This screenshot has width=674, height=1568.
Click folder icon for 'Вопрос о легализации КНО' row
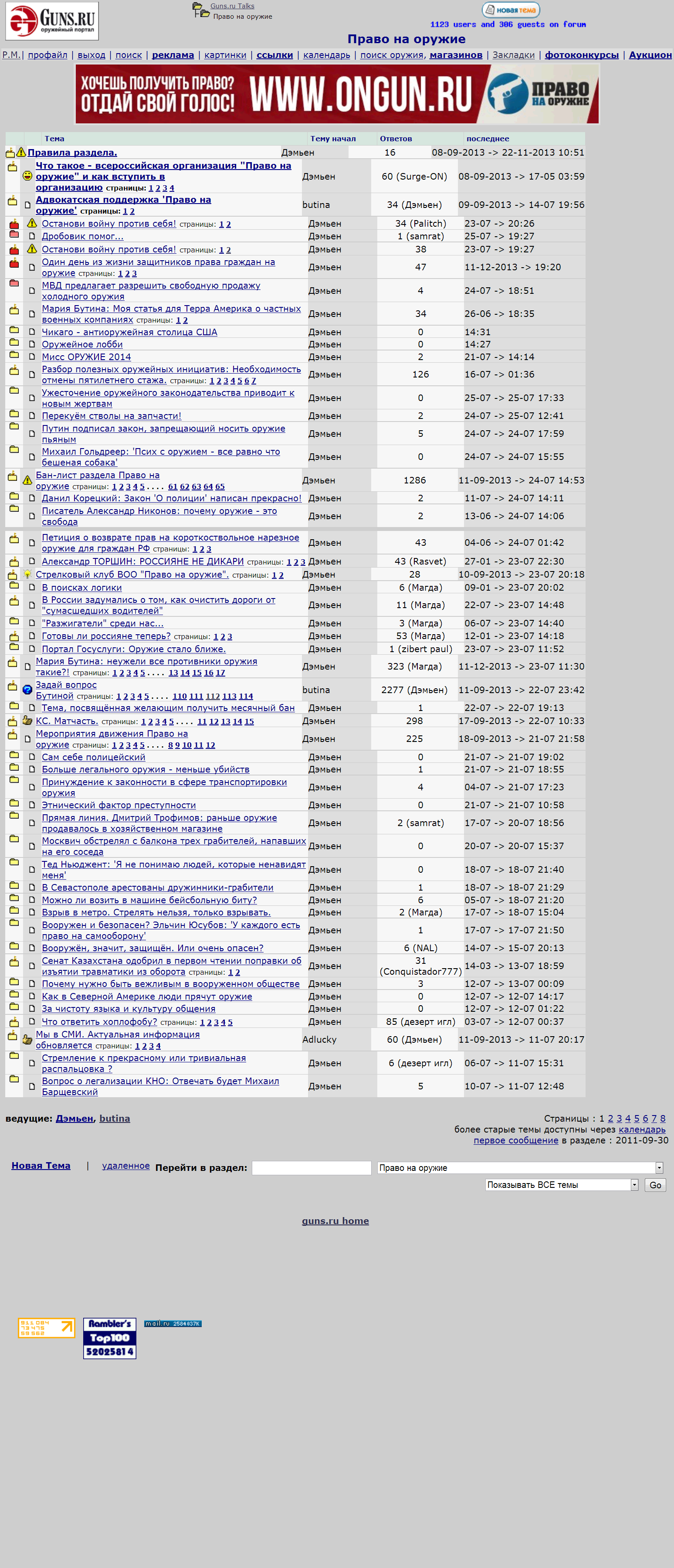(14, 1079)
